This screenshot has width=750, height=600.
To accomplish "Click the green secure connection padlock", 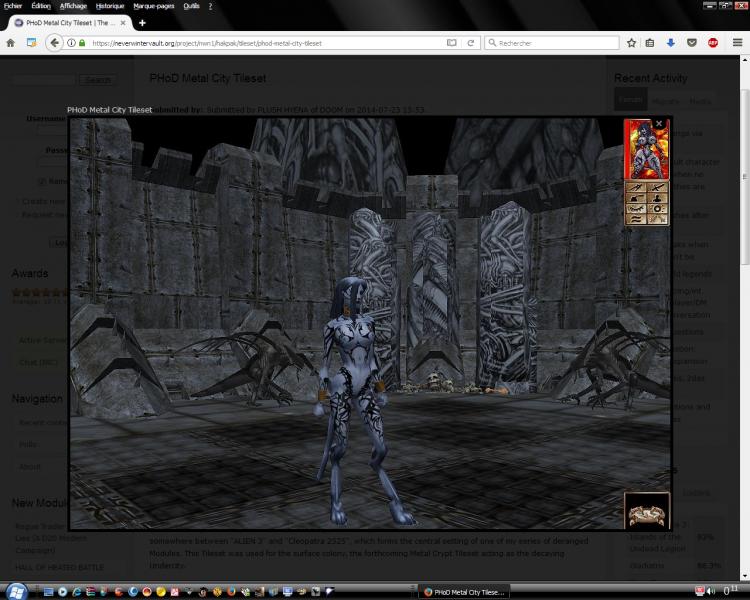I will [82, 43].
